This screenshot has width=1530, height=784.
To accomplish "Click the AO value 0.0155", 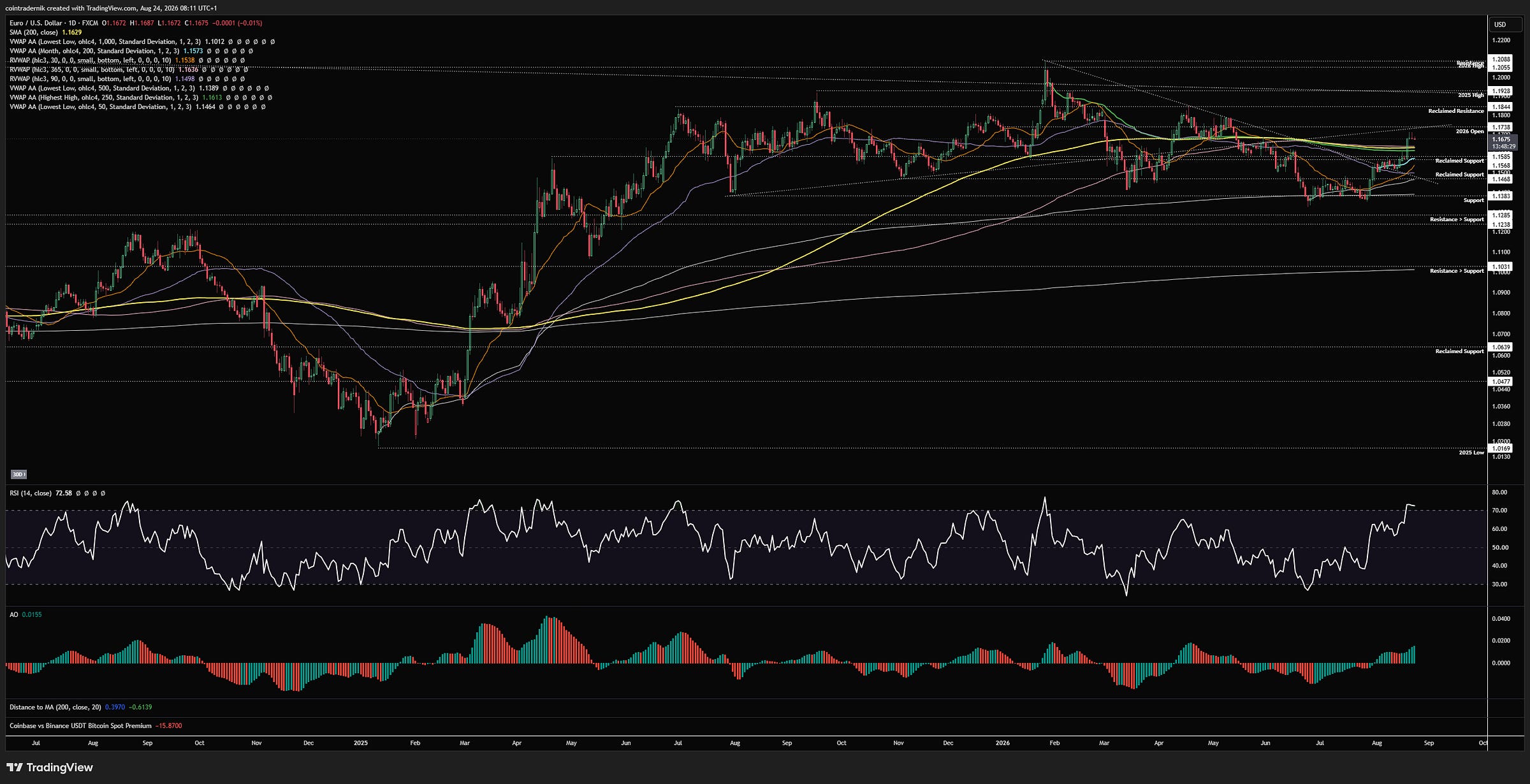I will pos(32,614).
